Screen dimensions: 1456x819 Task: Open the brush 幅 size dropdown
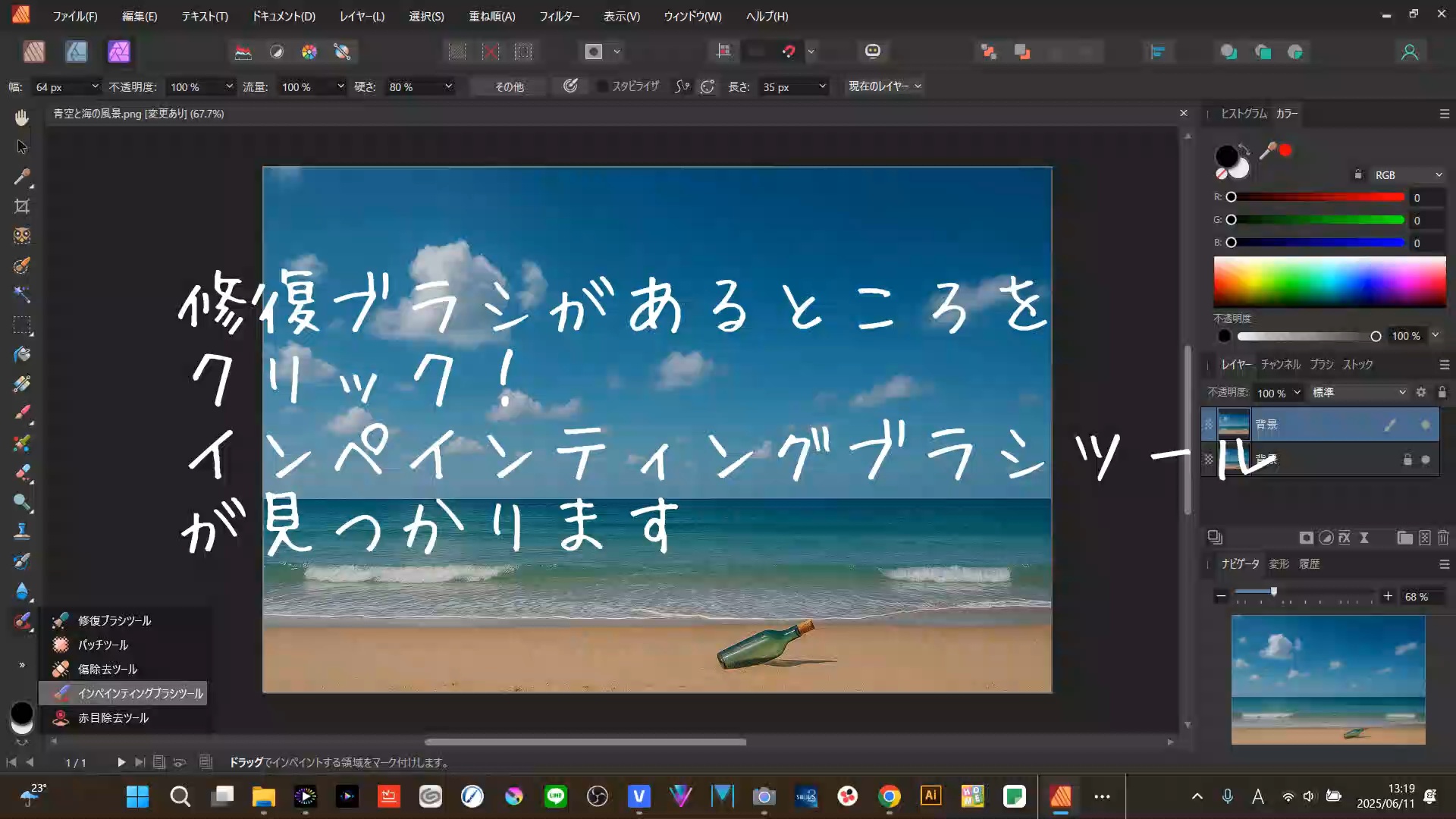(x=94, y=86)
